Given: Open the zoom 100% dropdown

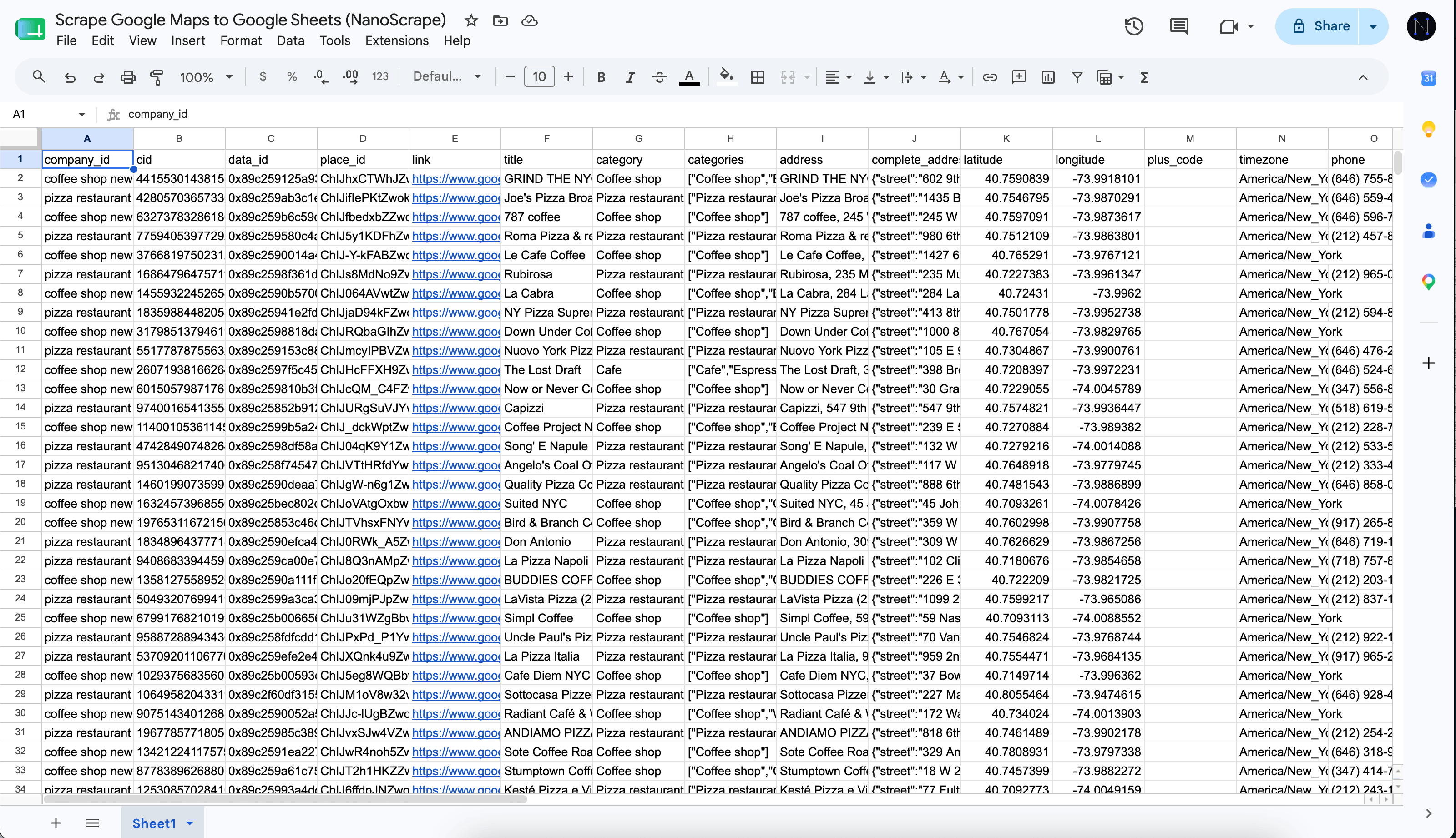Looking at the screenshot, I should coord(206,77).
